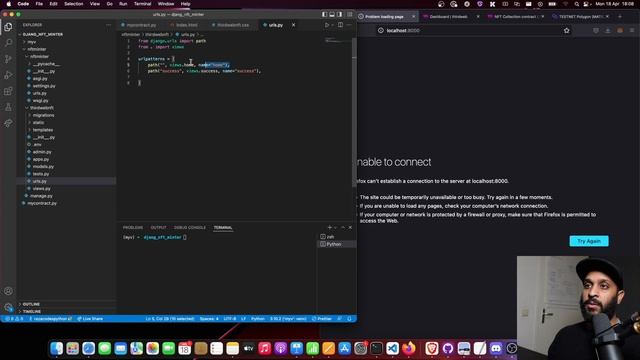The height and width of the screenshot is (360, 640).
Task: Click UTF-8 encoding in status bar
Action: 230,319
